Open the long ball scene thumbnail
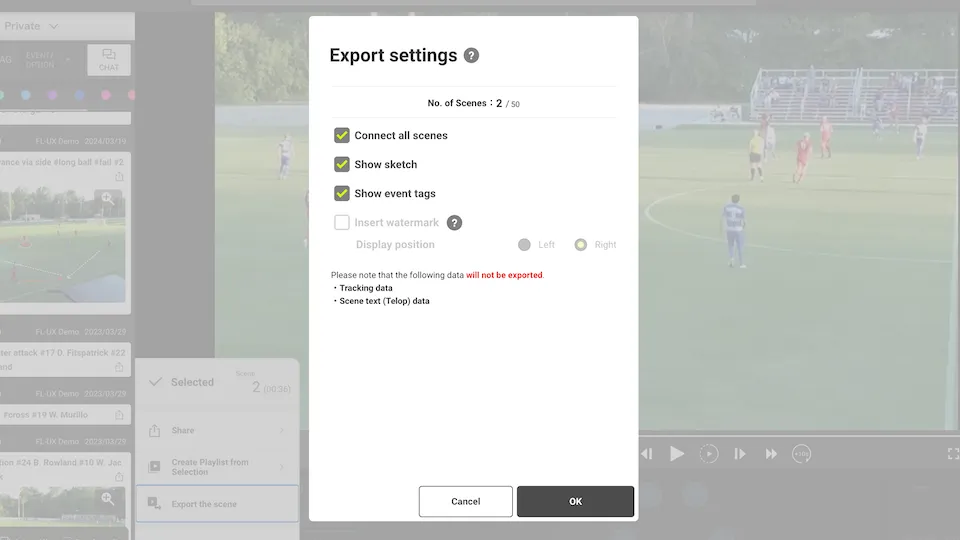Screen dimensions: 960x540 (x=62, y=246)
